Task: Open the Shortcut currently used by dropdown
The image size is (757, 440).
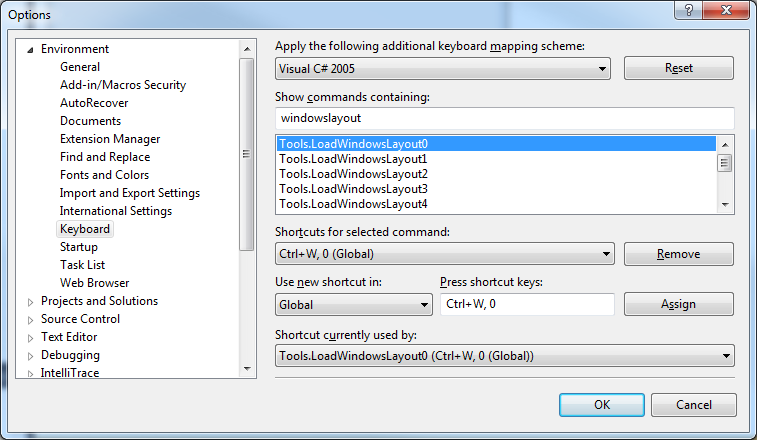Action: point(725,356)
